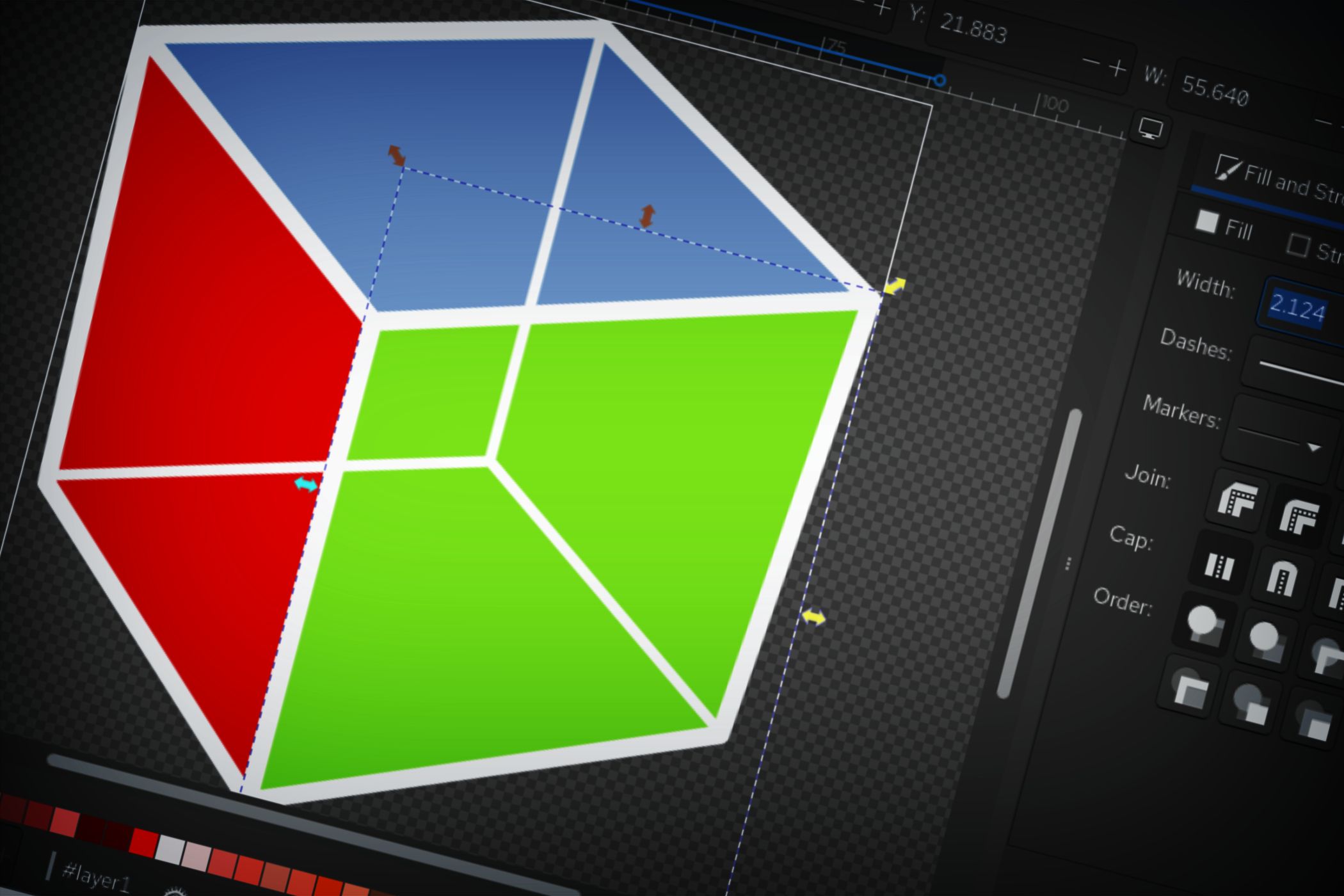Screen dimensions: 1344x896
Task: Click the cyan skew handle on cube
Action: coord(306,484)
